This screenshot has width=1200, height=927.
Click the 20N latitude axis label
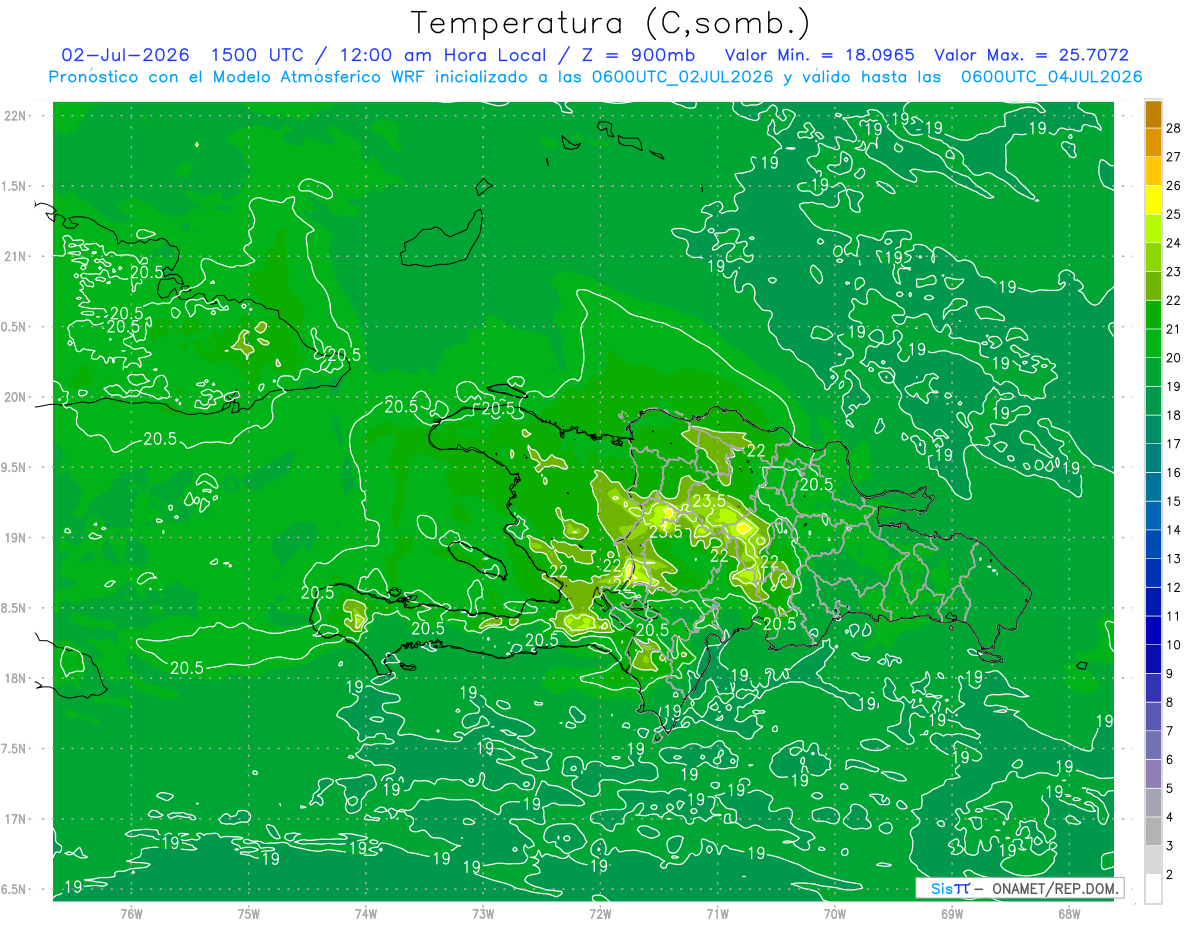(16, 397)
